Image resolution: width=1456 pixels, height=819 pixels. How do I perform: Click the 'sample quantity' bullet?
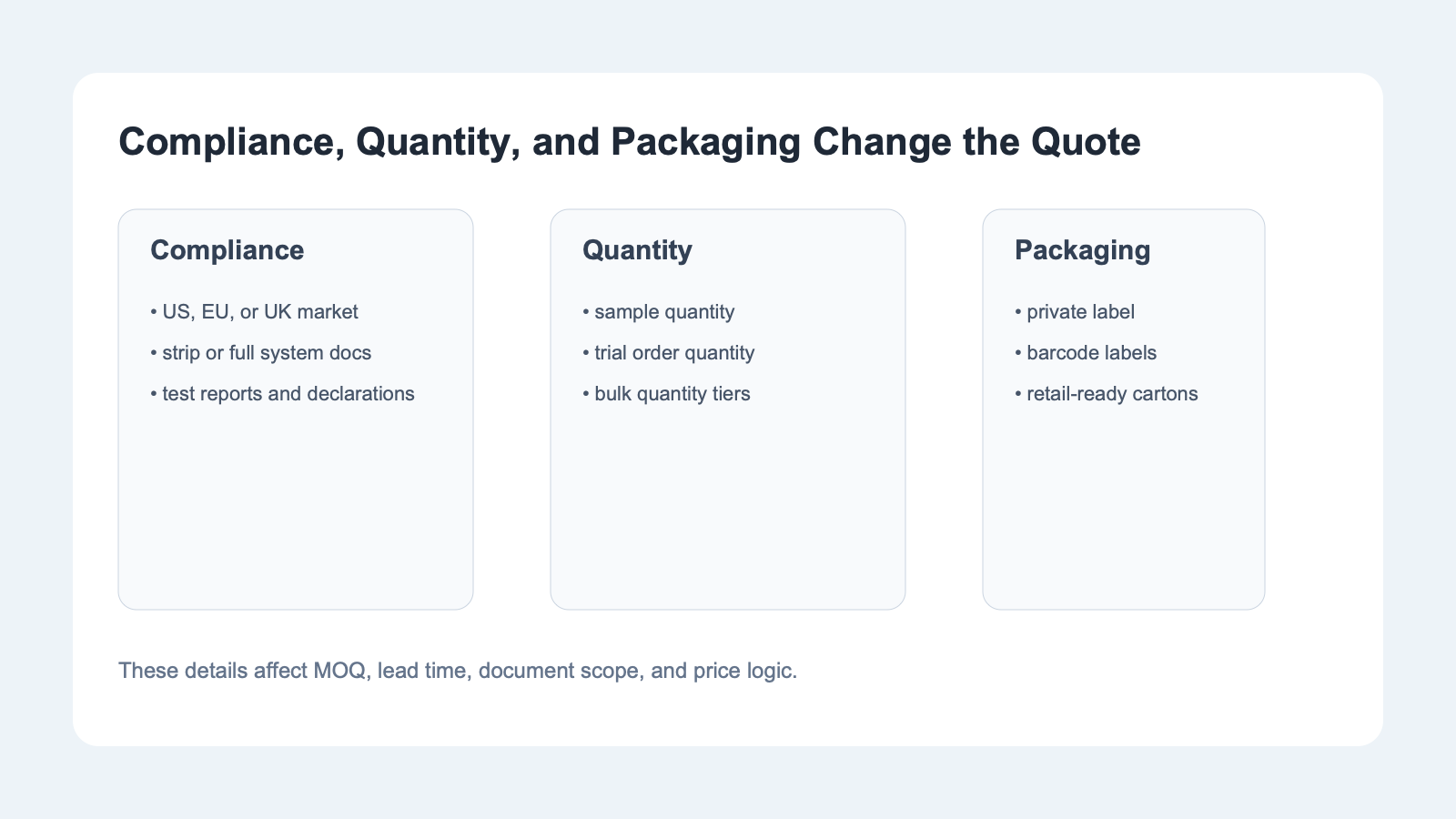click(x=663, y=312)
